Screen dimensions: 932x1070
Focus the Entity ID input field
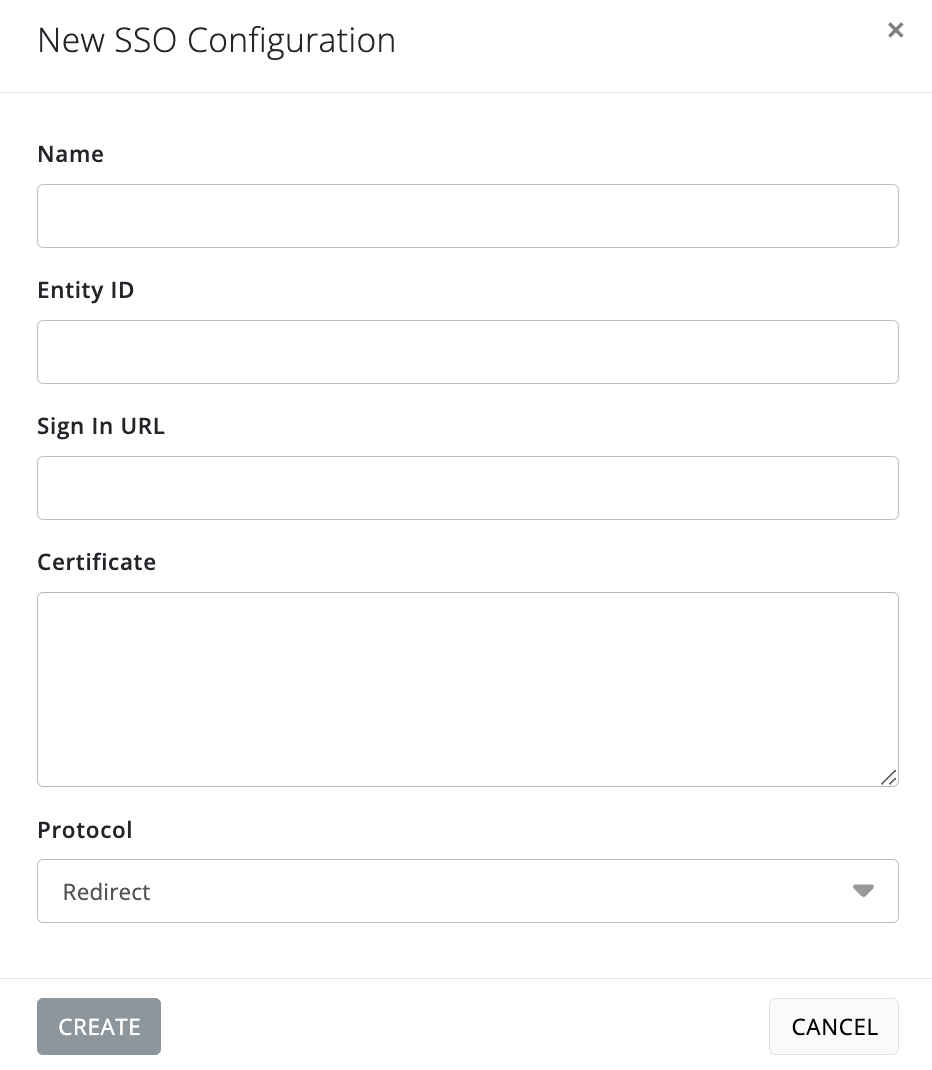pos(467,352)
